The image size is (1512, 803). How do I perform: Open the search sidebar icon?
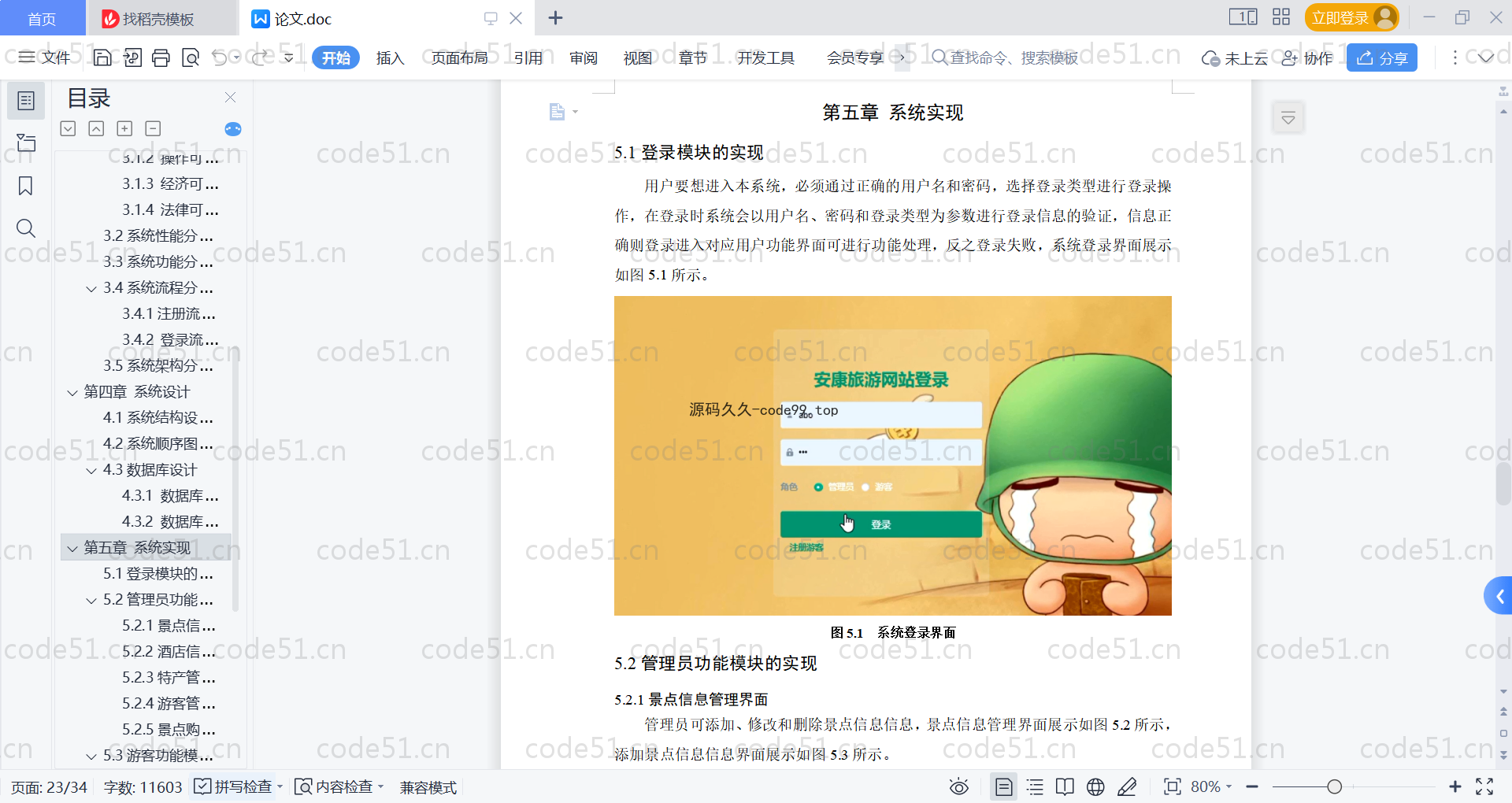coord(26,228)
